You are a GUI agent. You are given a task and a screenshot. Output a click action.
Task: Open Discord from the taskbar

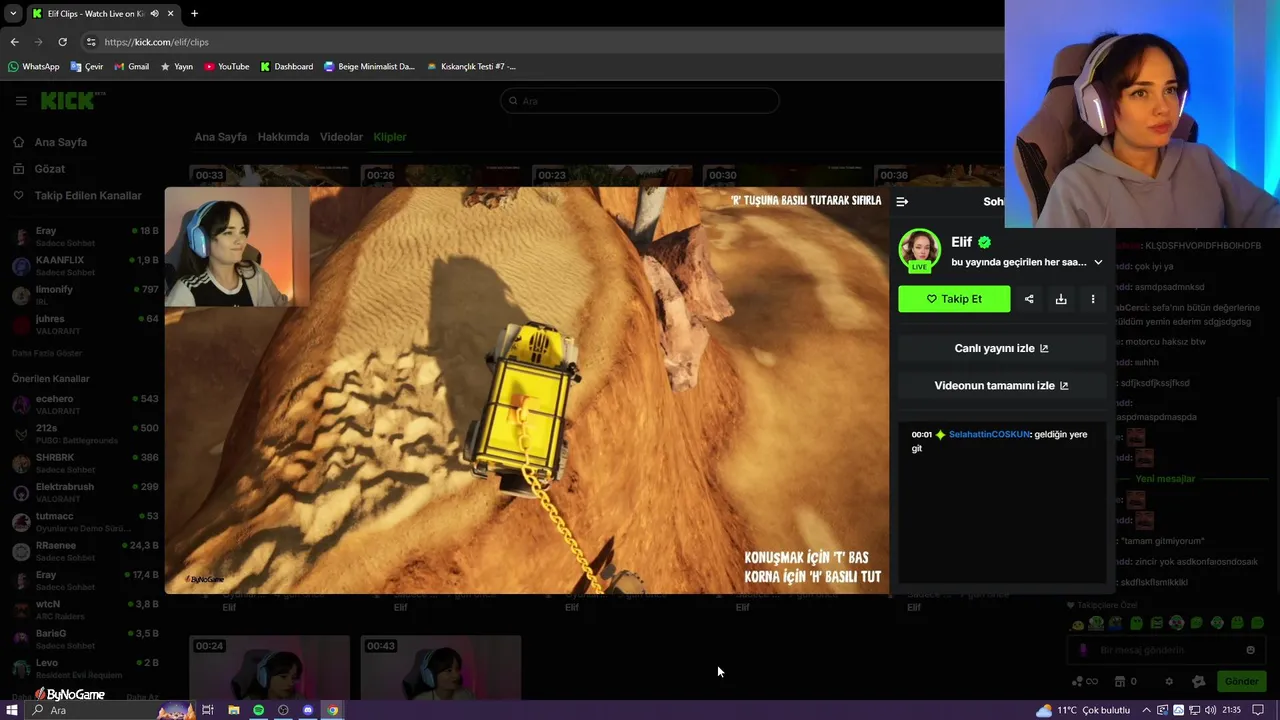click(x=308, y=710)
